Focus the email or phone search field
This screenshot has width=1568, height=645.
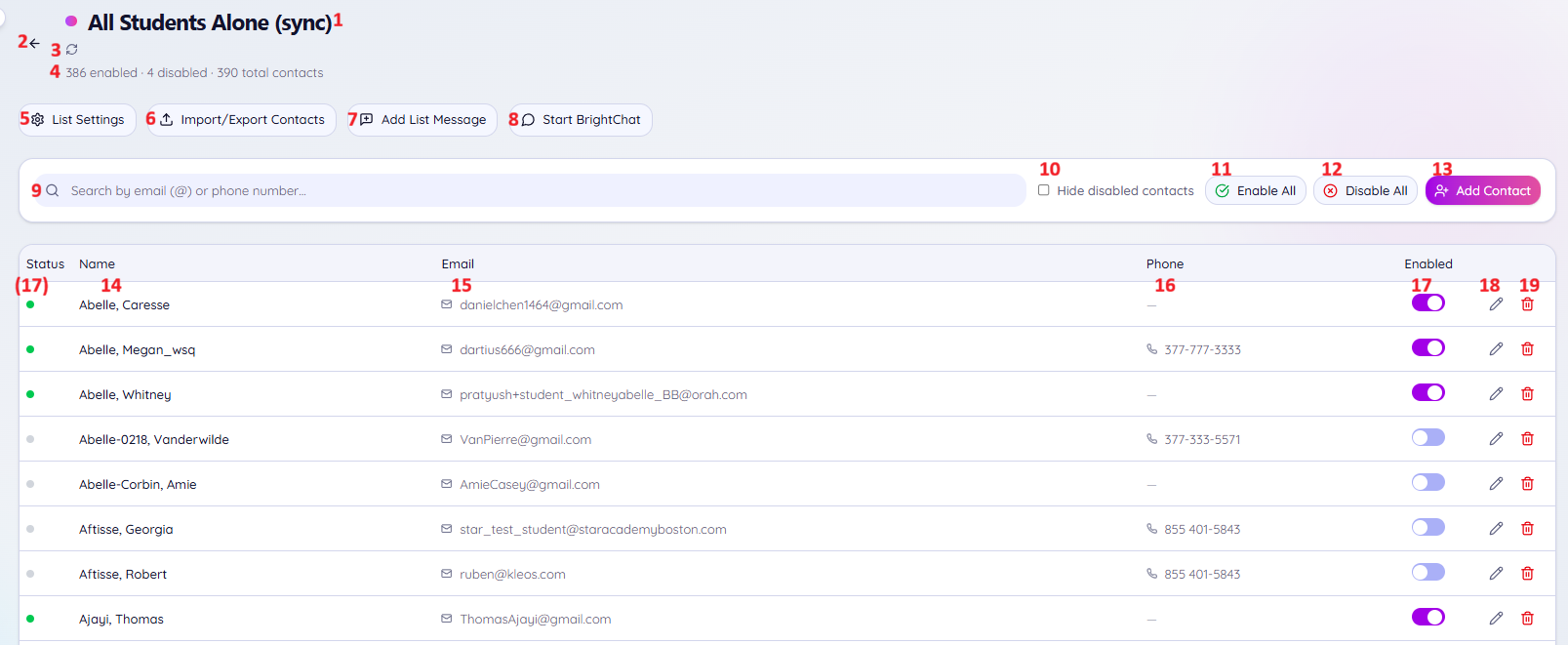tap(532, 190)
